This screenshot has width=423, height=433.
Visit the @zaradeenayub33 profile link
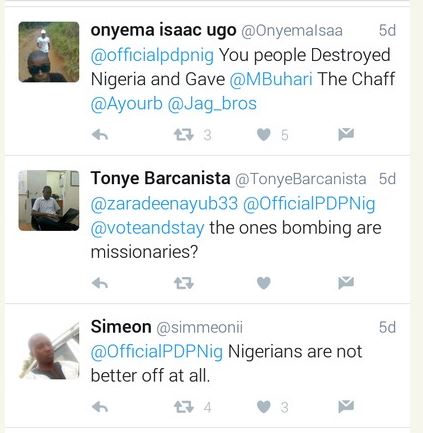(164, 204)
